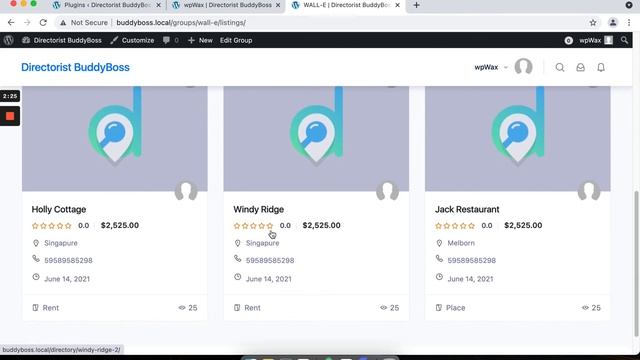
Task: Click the star rating on Holly Cottage
Action: click(x=51, y=225)
